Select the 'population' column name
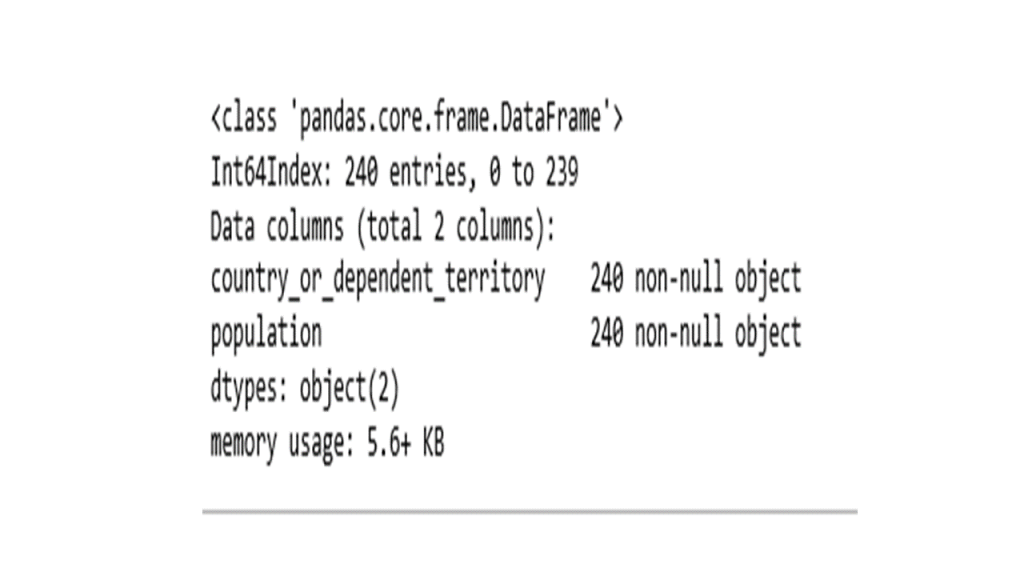Viewport: 1024px width, 576px height. (x=266, y=334)
